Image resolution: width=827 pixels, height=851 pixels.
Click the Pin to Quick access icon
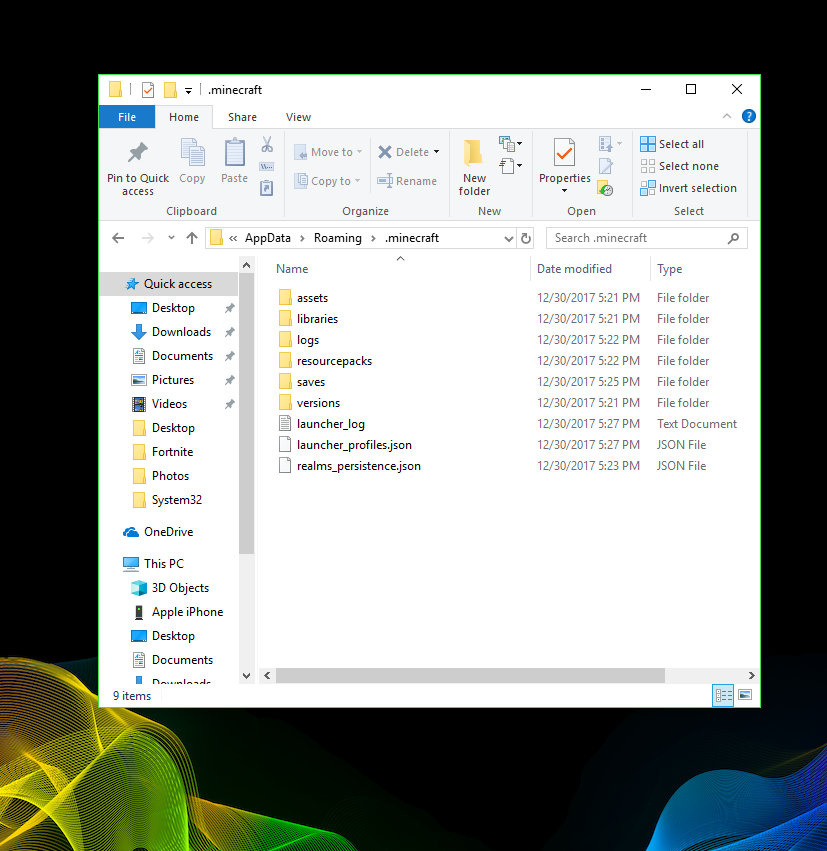pos(138,153)
